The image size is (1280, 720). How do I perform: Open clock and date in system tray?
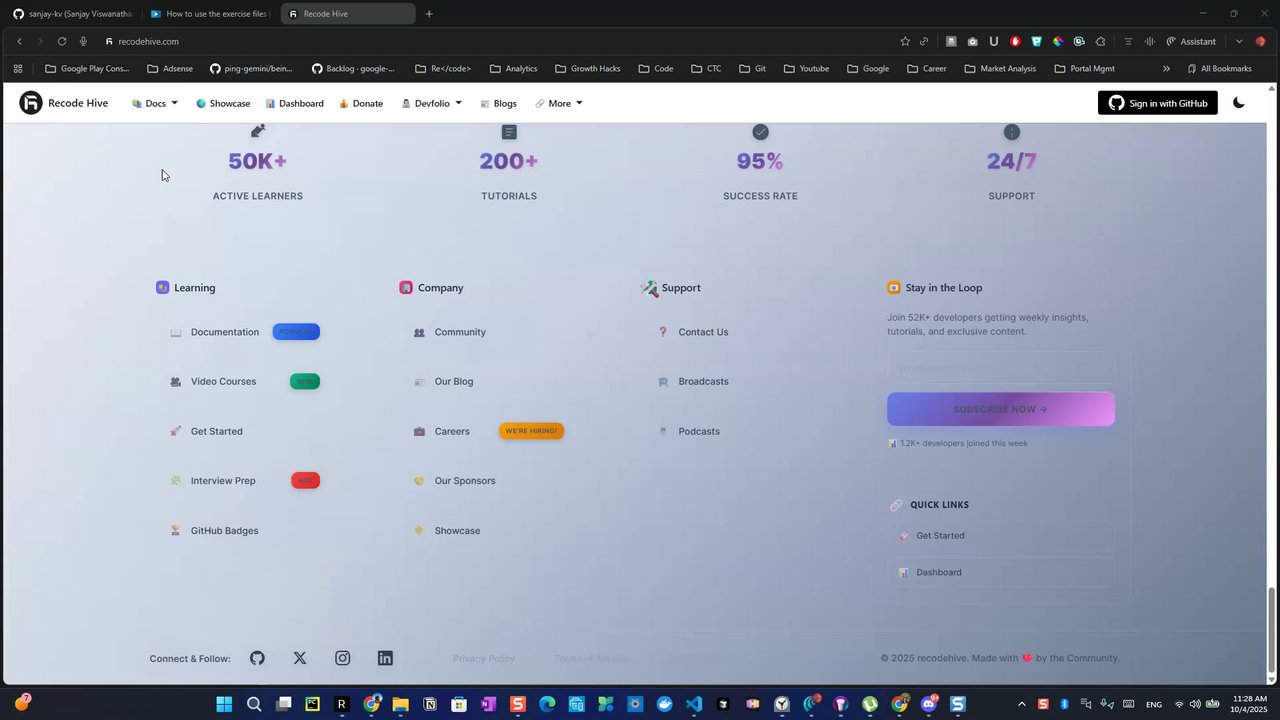(x=1249, y=704)
